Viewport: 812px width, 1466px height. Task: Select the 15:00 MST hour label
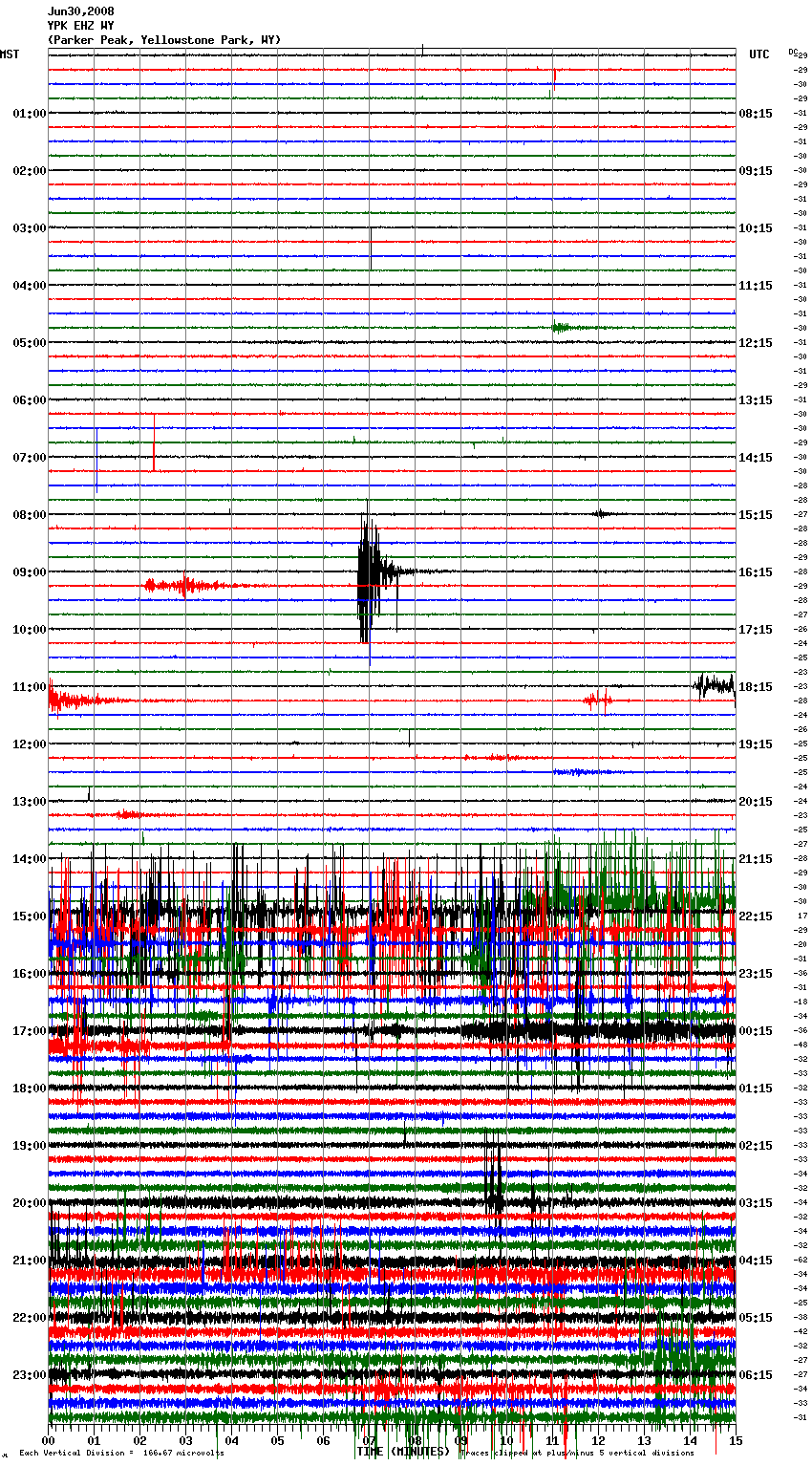point(30,916)
